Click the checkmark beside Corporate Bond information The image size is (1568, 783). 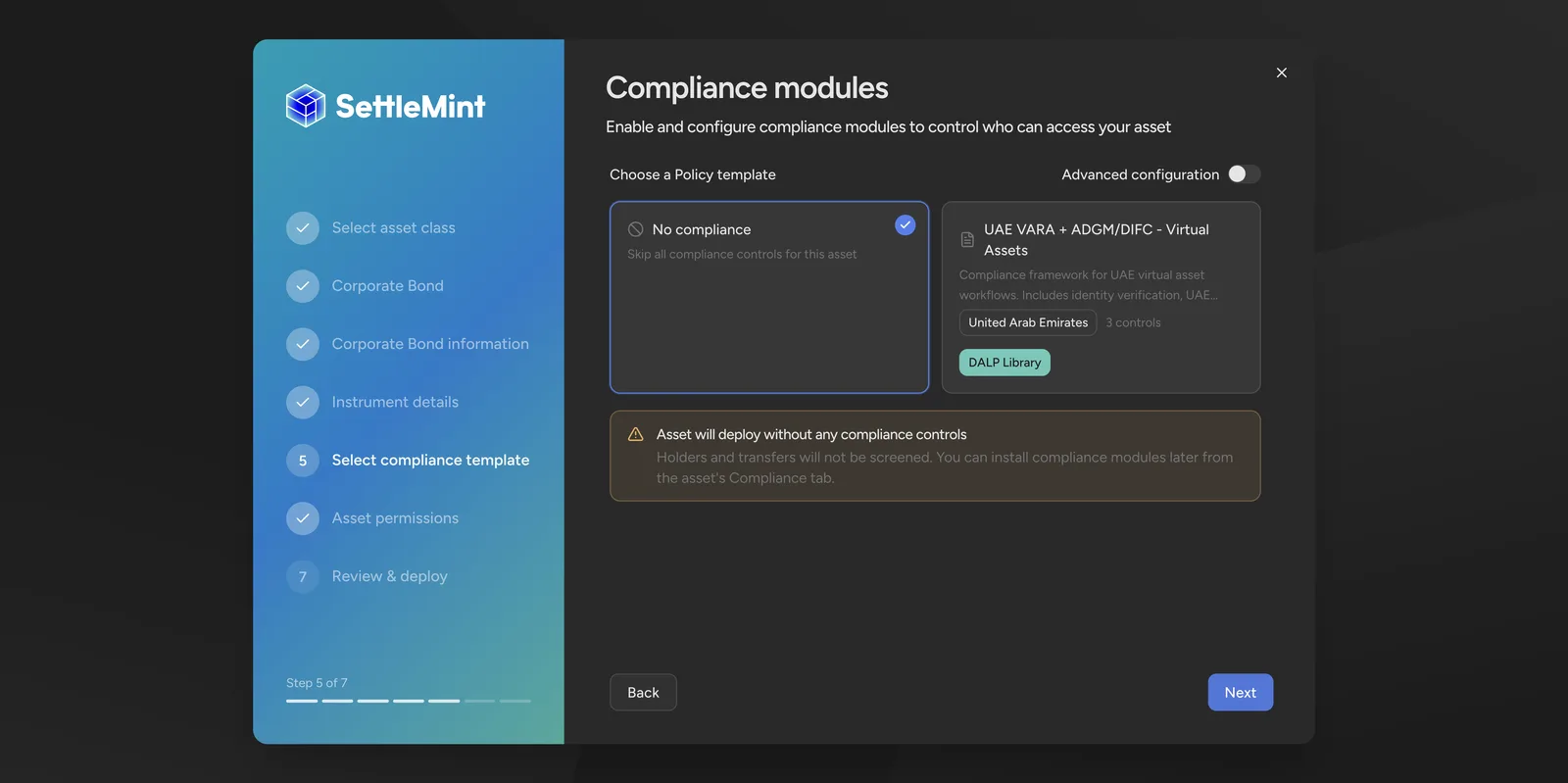click(x=303, y=344)
